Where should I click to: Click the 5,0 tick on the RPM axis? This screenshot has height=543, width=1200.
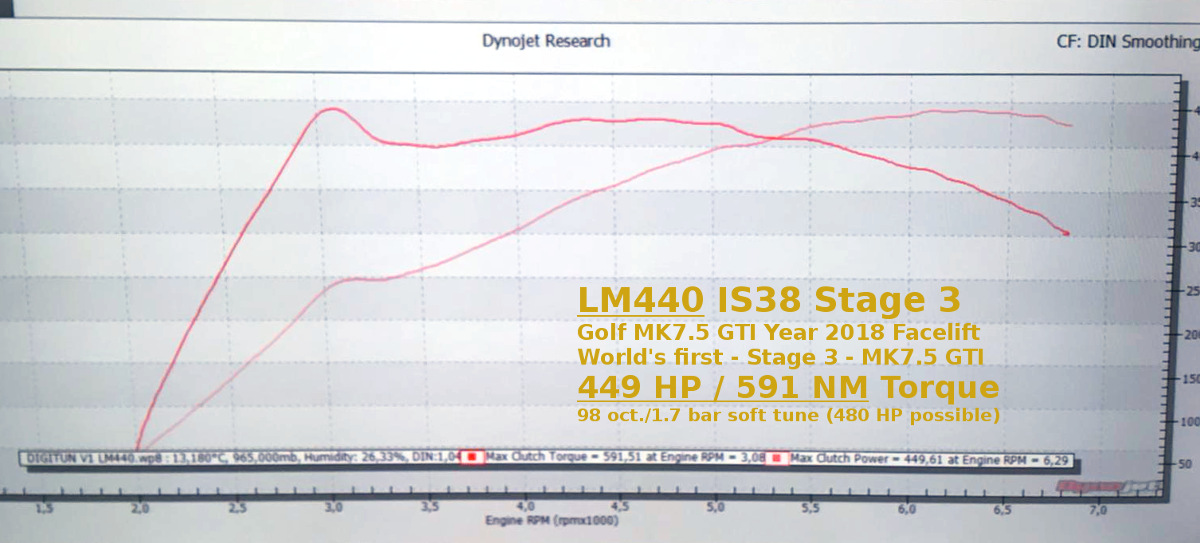[715, 510]
